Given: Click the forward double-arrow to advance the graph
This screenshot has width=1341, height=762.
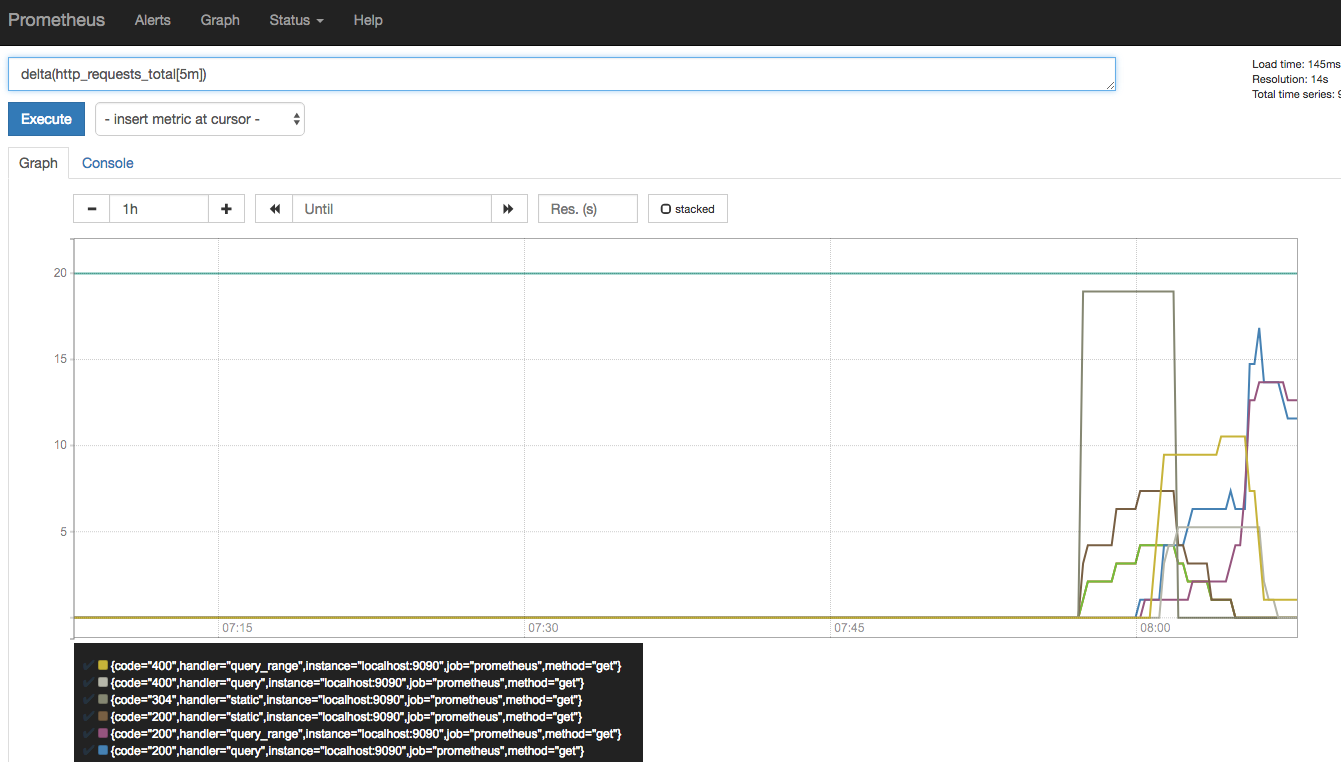Looking at the screenshot, I should click(x=509, y=208).
